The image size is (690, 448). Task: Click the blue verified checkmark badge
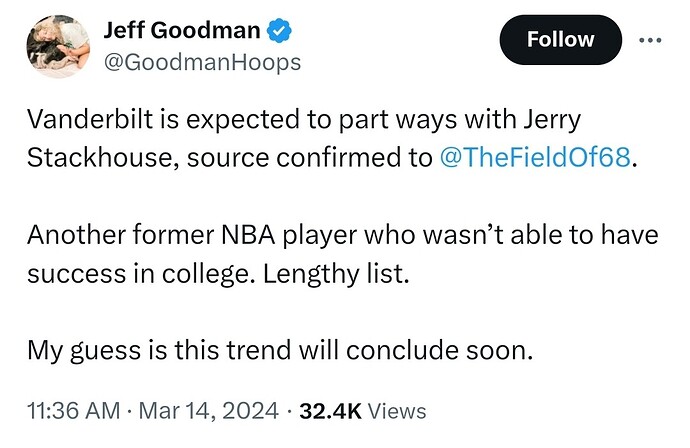[x=282, y=31]
